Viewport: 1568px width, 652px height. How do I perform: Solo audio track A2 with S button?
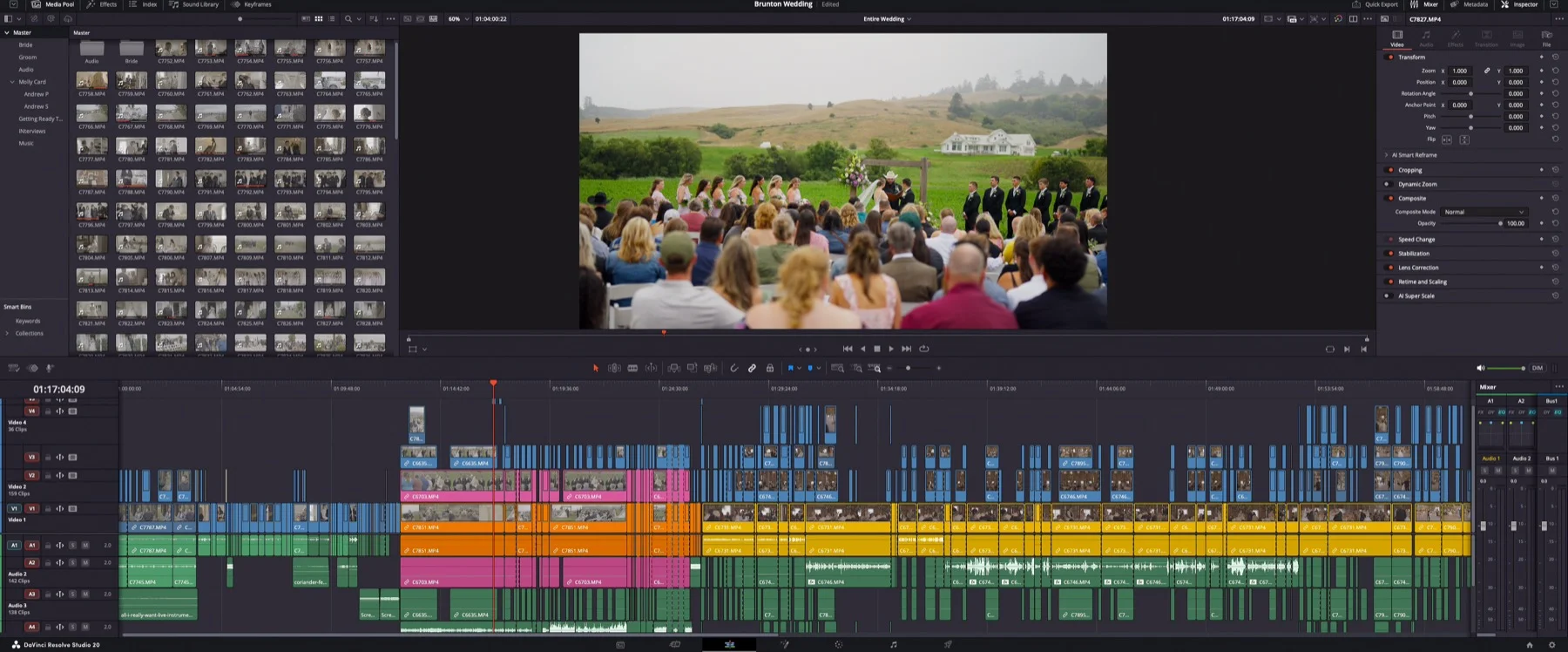pyautogui.click(x=73, y=563)
